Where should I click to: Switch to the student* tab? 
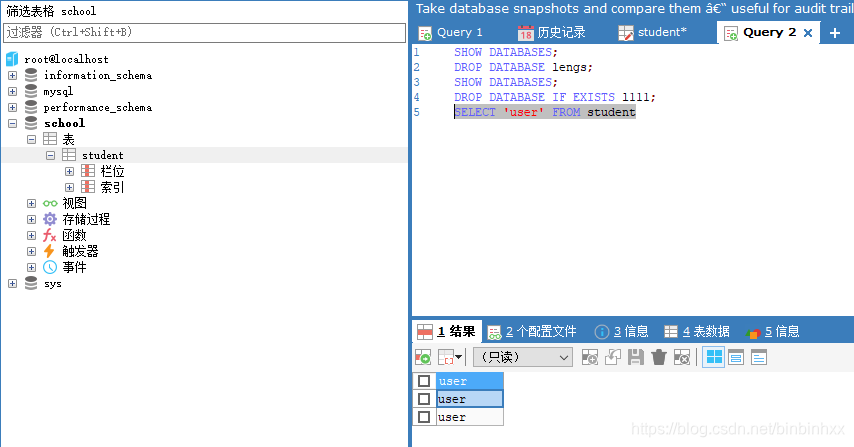click(652, 33)
